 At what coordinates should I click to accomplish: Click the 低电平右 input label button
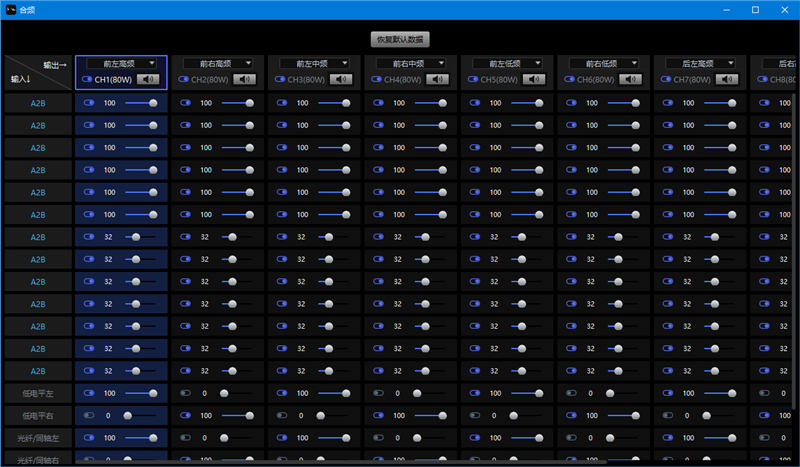coord(37,415)
